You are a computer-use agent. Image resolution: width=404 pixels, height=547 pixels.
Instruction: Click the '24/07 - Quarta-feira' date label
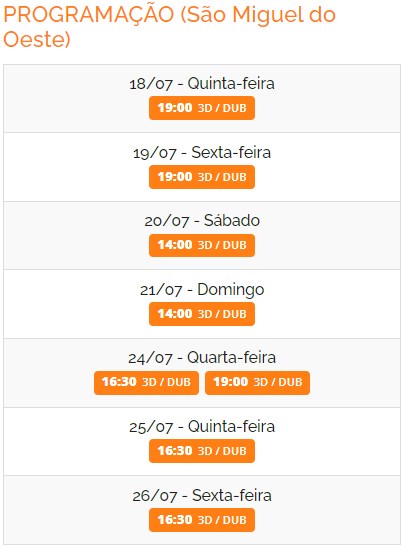click(x=202, y=358)
